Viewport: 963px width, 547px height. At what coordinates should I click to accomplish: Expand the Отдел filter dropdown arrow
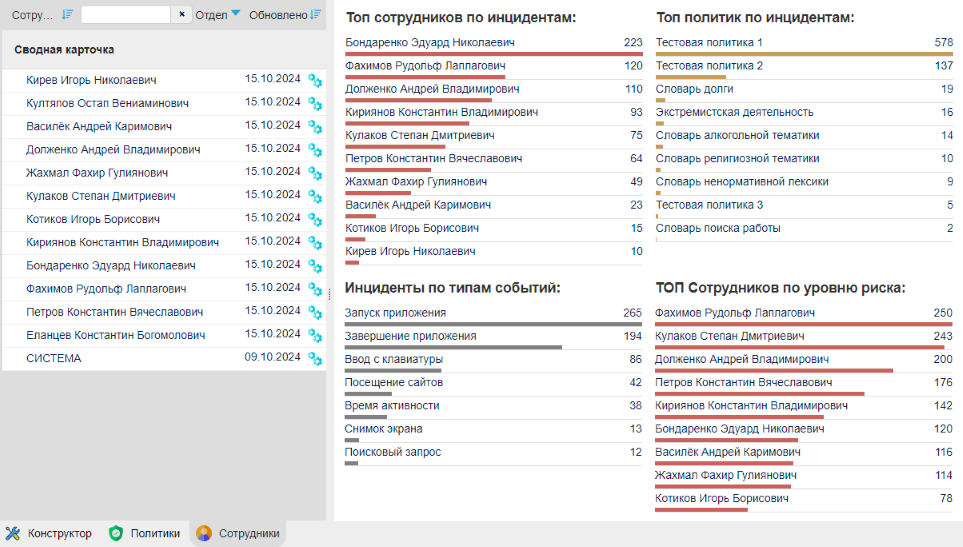[x=235, y=14]
